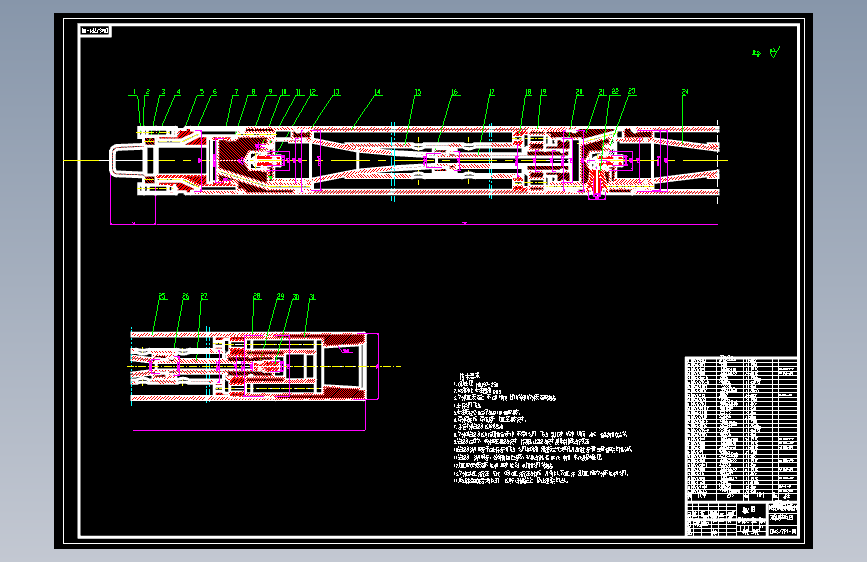Click balloon label 14 on top view

click(378, 92)
